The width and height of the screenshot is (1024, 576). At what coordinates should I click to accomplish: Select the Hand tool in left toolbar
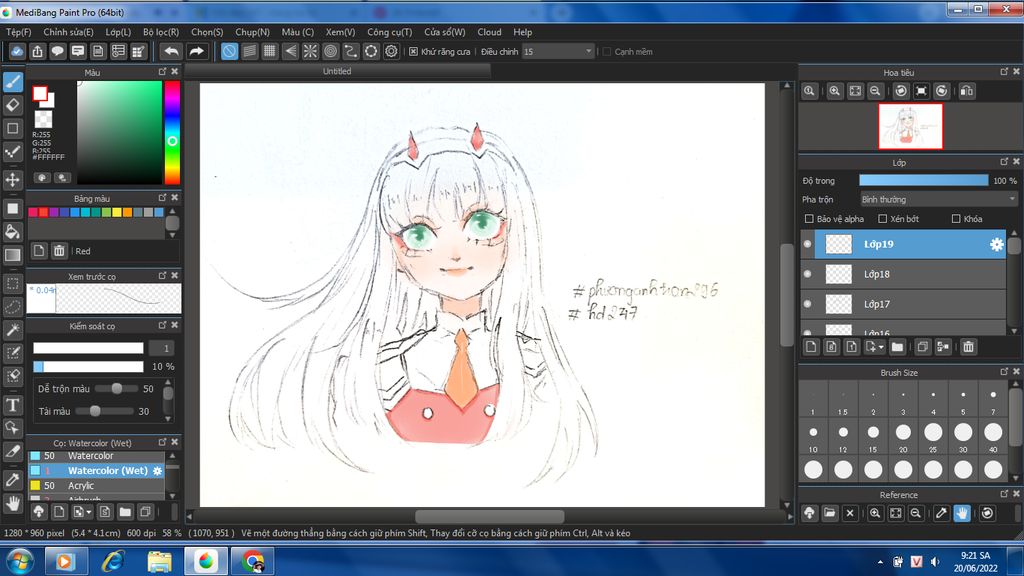(x=13, y=504)
